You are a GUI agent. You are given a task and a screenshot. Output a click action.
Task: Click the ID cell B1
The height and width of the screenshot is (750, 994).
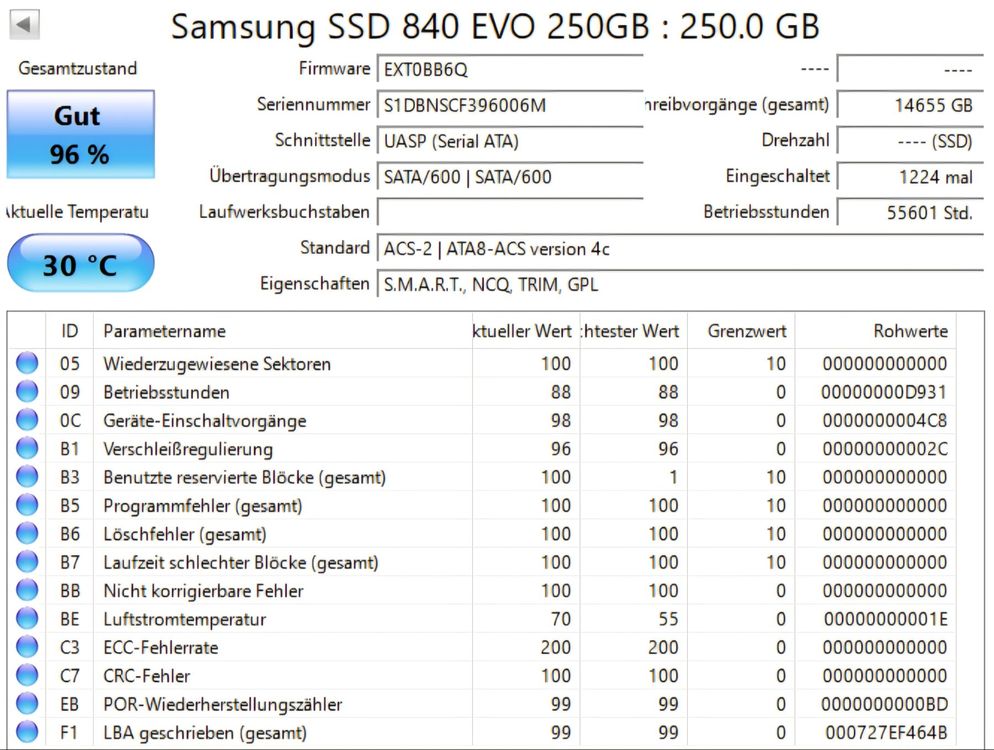[70, 449]
